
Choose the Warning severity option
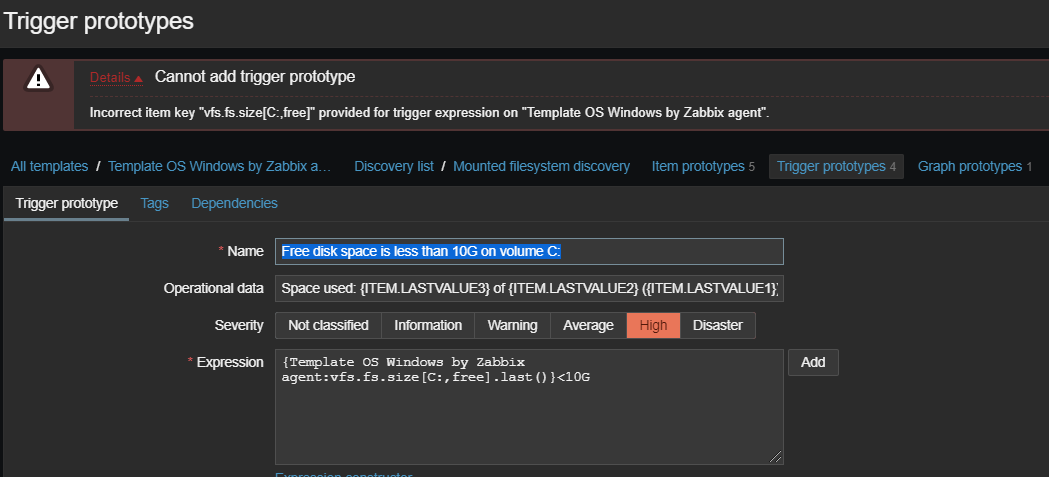512,325
